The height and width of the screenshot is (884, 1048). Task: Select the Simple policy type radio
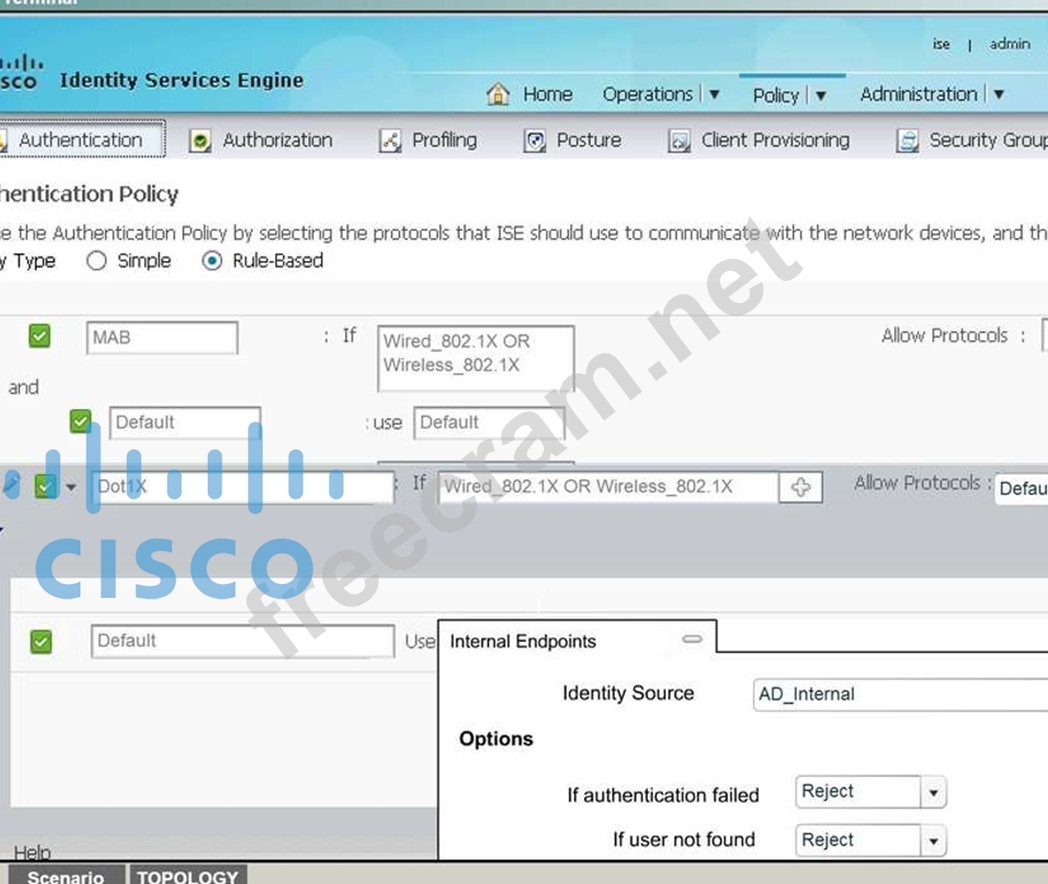click(96, 261)
